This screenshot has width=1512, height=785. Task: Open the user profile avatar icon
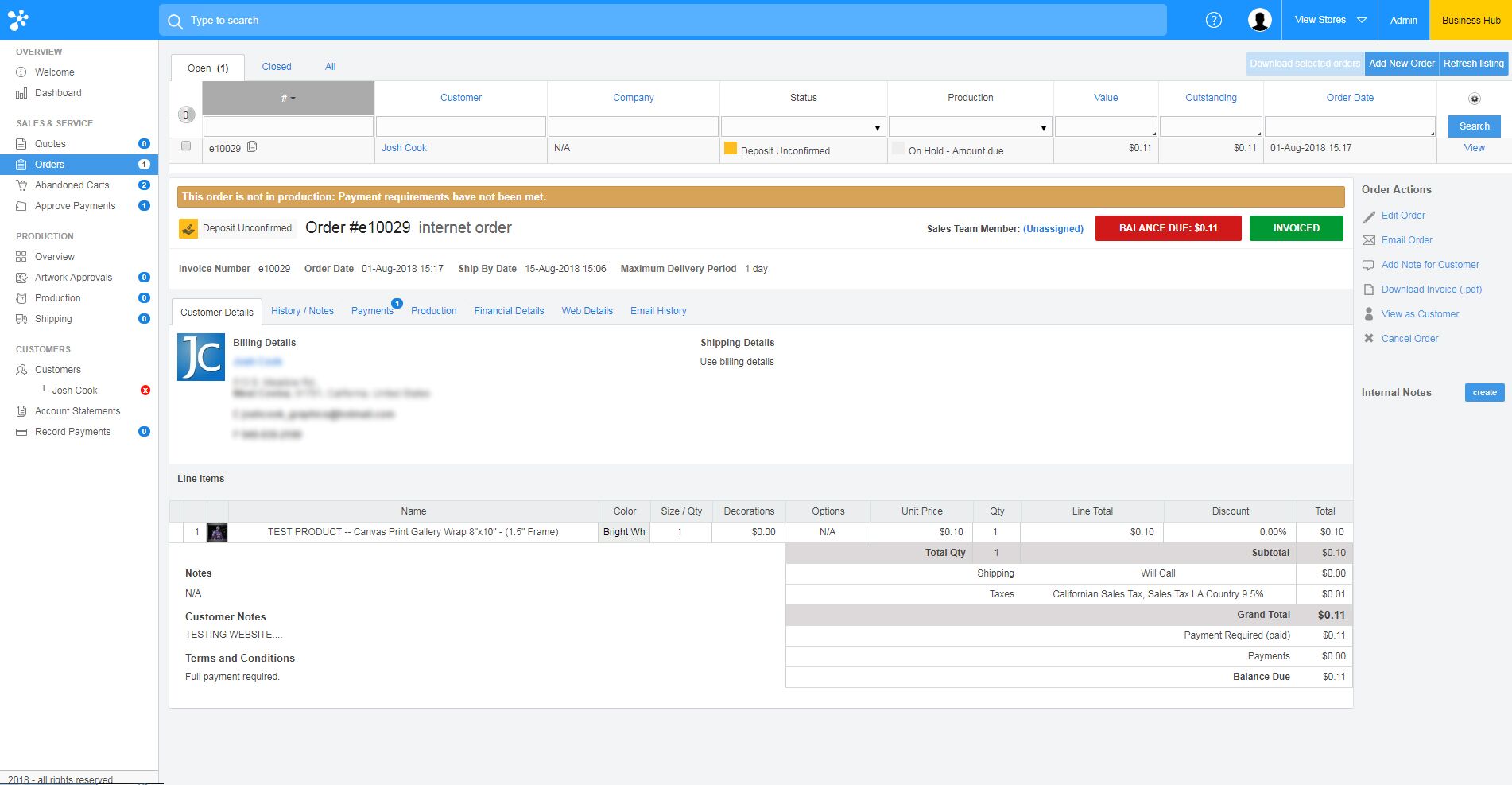[x=1259, y=20]
